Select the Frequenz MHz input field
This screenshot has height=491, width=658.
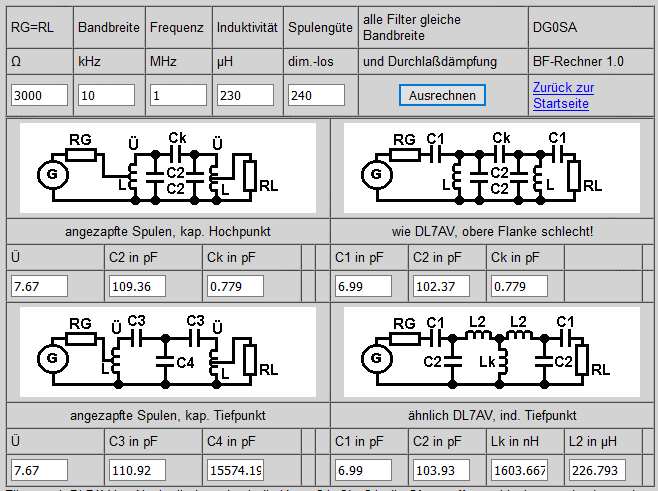[178, 95]
